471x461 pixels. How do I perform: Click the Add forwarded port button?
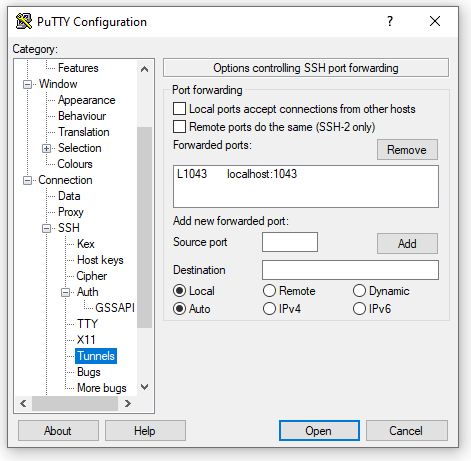[407, 243]
